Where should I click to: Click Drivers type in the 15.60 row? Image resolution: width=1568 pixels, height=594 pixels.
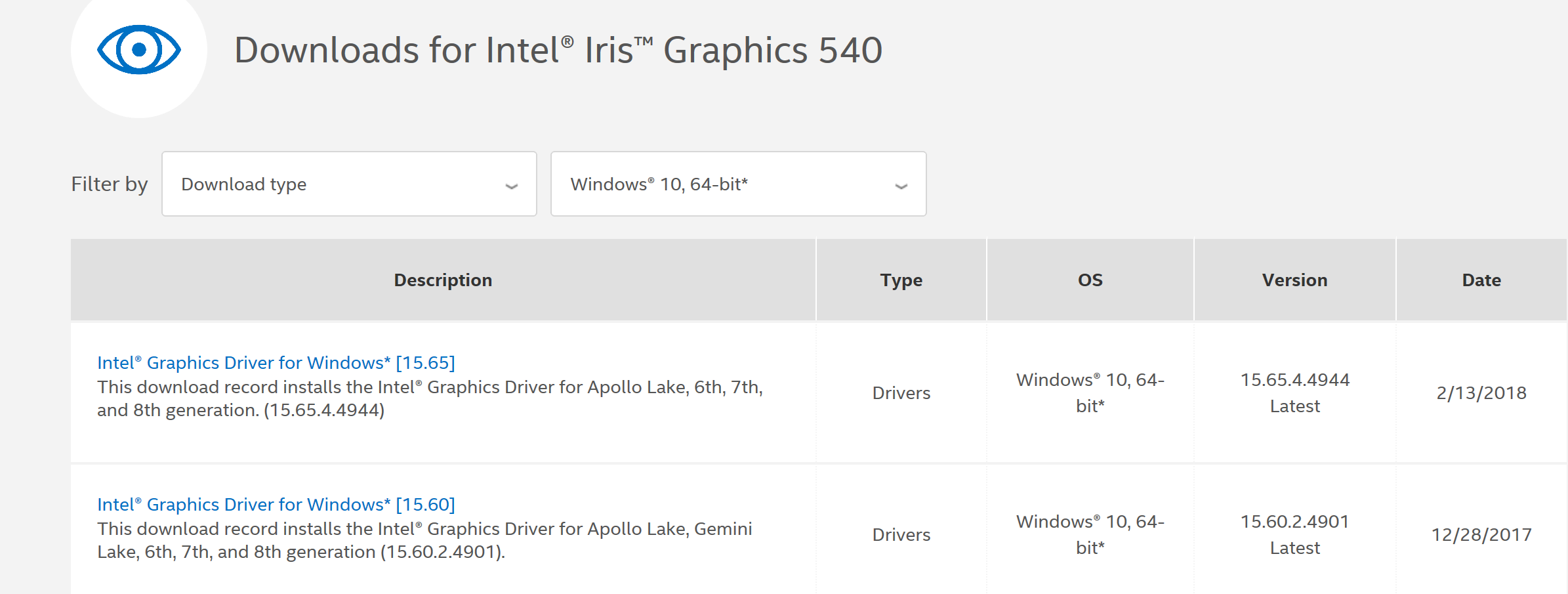coord(901,534)
